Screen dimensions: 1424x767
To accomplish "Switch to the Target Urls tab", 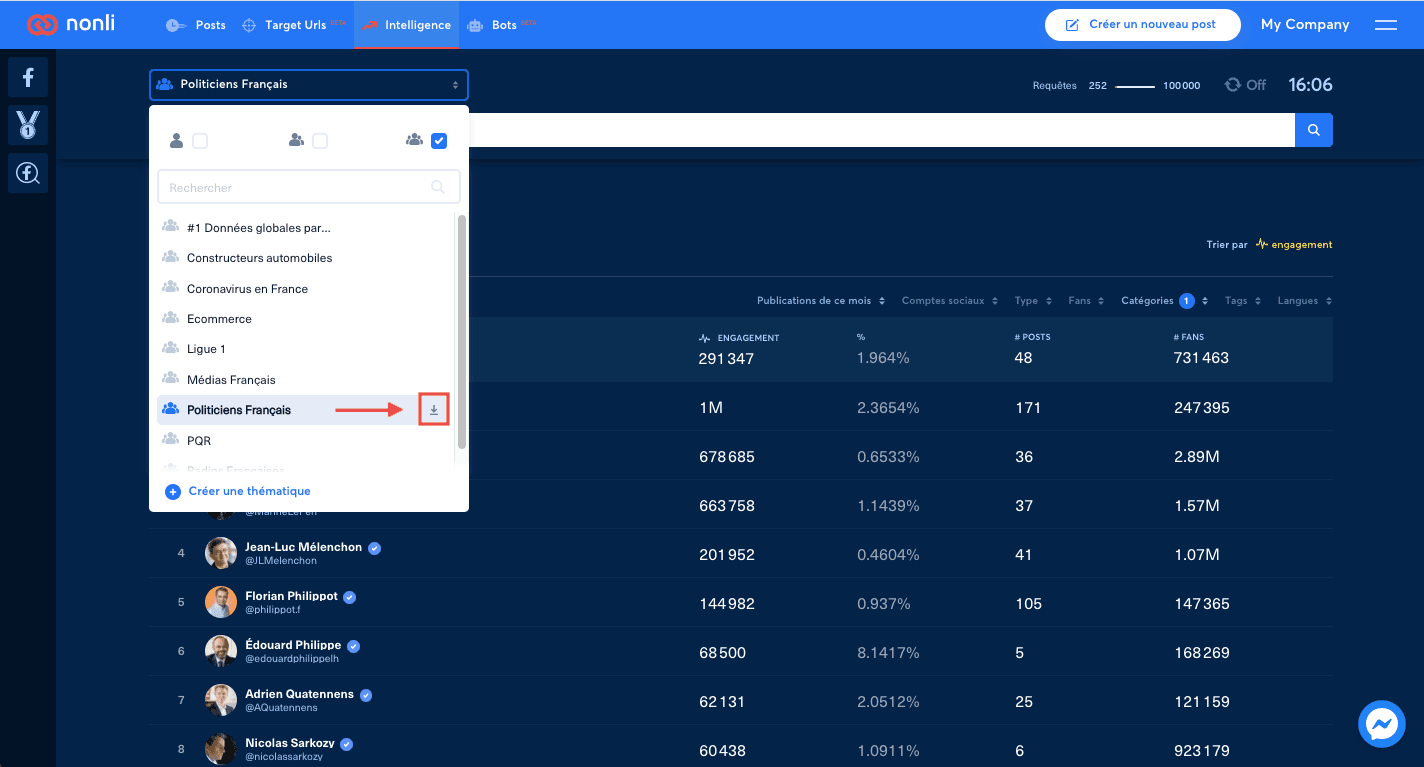I will pyautogui.click(x=294, y=25).
